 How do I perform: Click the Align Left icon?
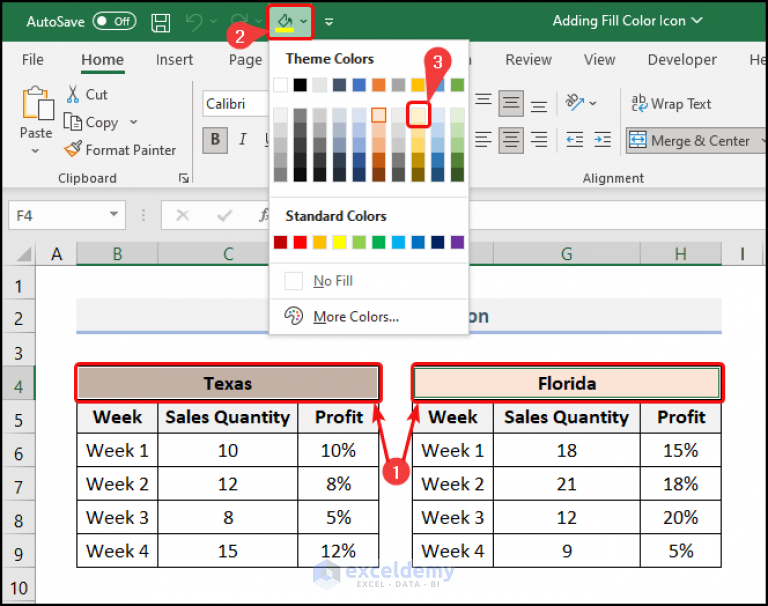[x=483, y=140]
